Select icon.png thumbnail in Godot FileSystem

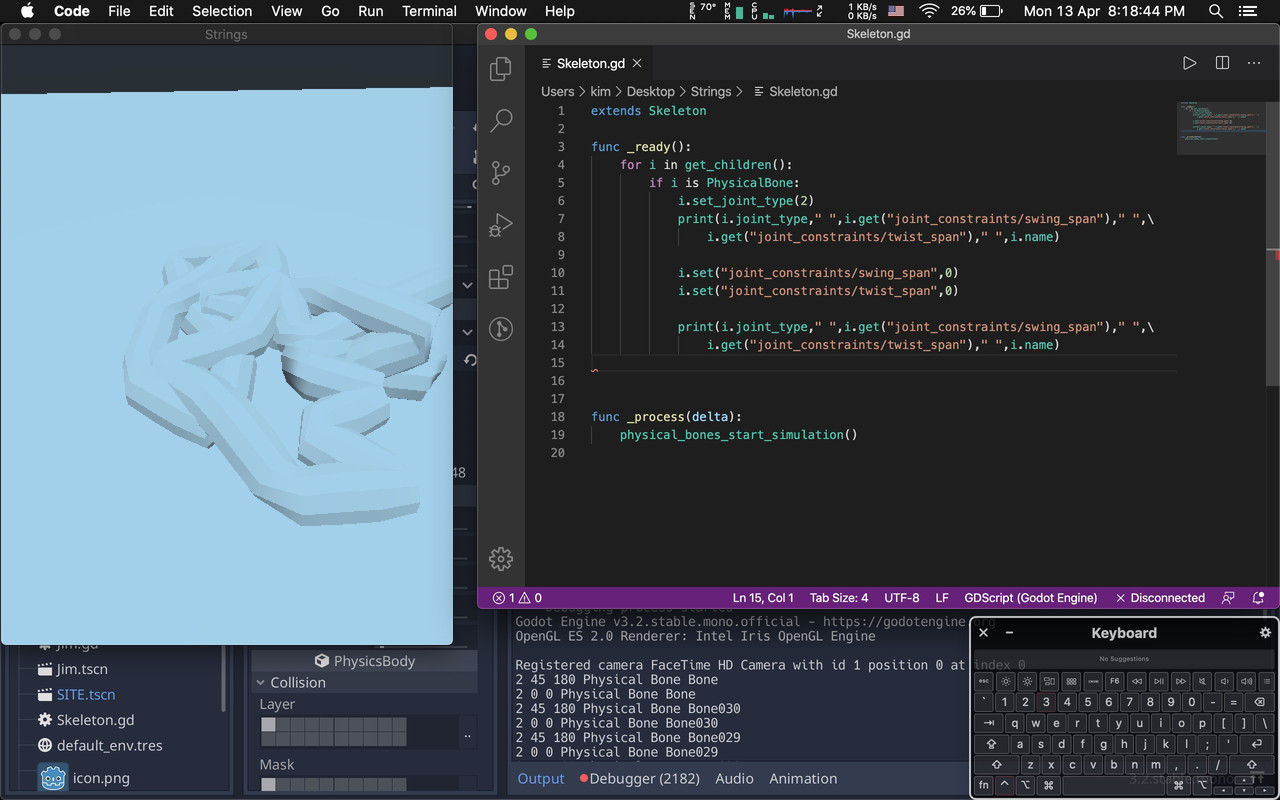pyautogui.click(x=53, y=777)
